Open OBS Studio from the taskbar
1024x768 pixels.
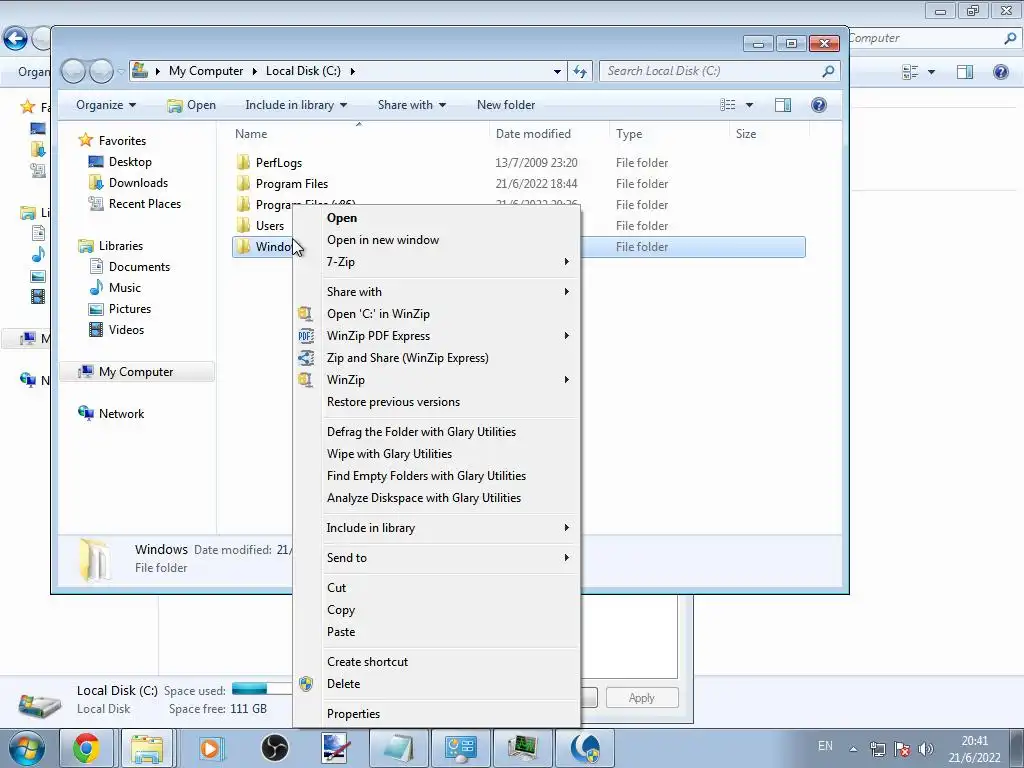click(x=275, y=748)
